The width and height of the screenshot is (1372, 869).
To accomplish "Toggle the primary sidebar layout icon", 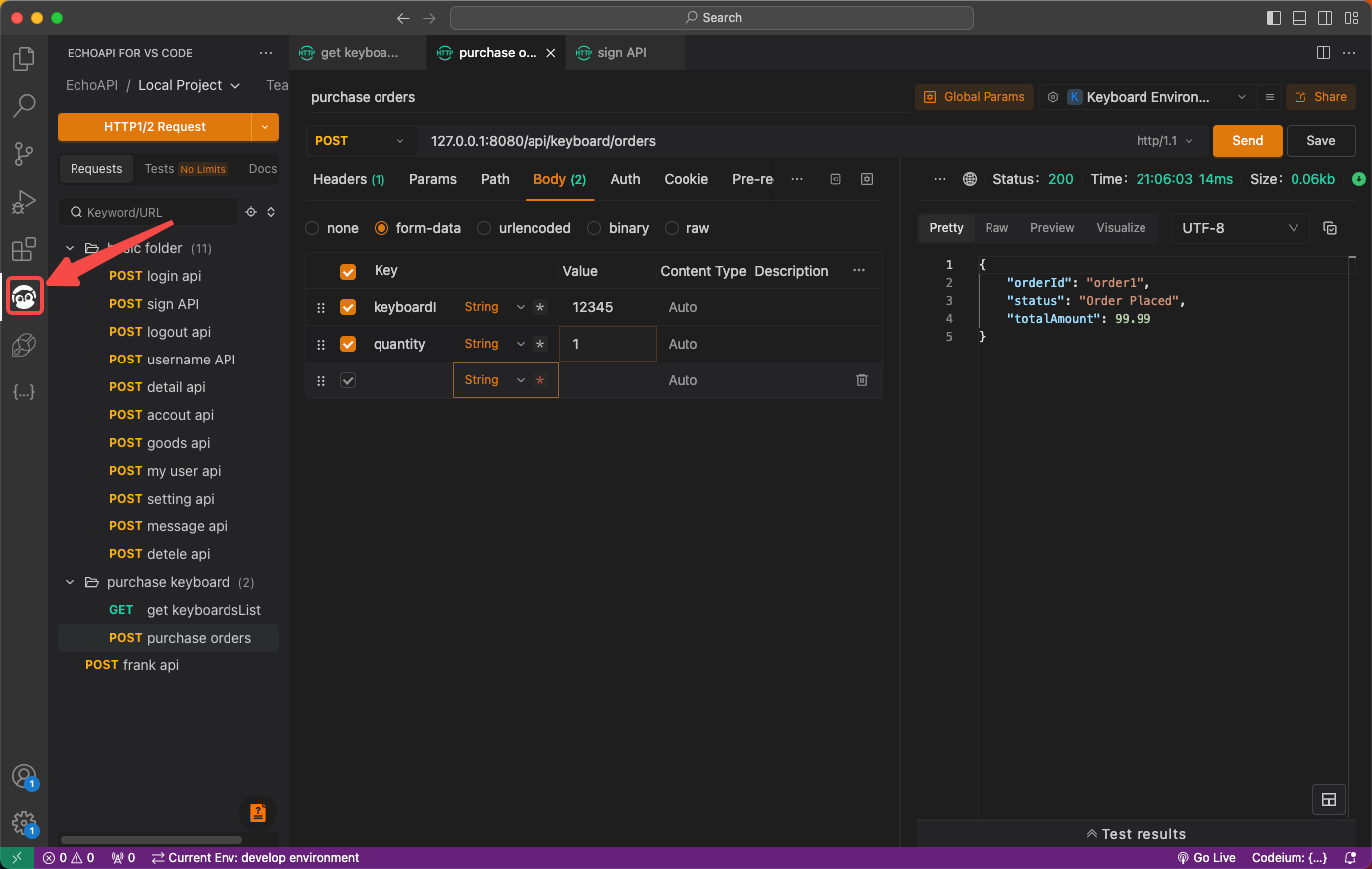I will click(x=1274, y=18).
